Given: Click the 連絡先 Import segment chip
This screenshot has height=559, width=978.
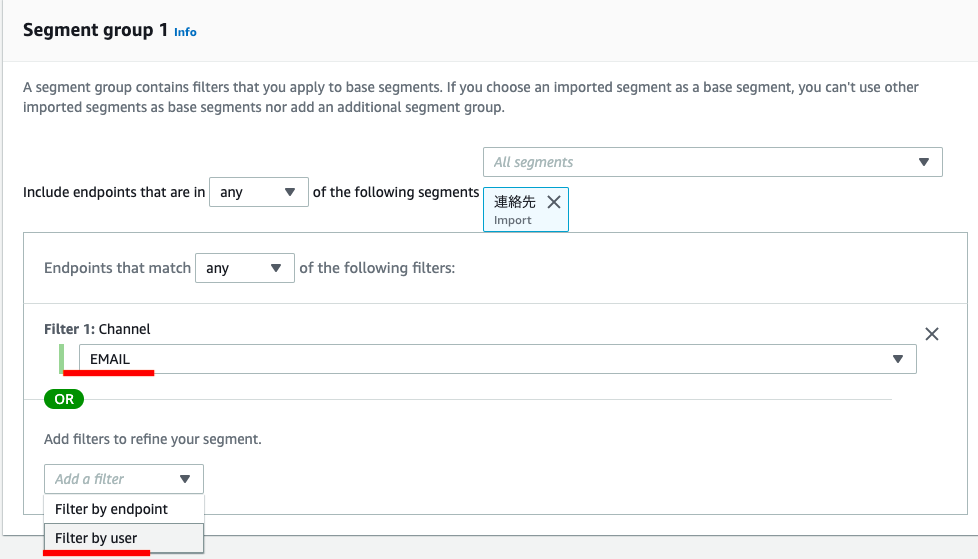Looking at the screenshot, I should pos(515,210).
